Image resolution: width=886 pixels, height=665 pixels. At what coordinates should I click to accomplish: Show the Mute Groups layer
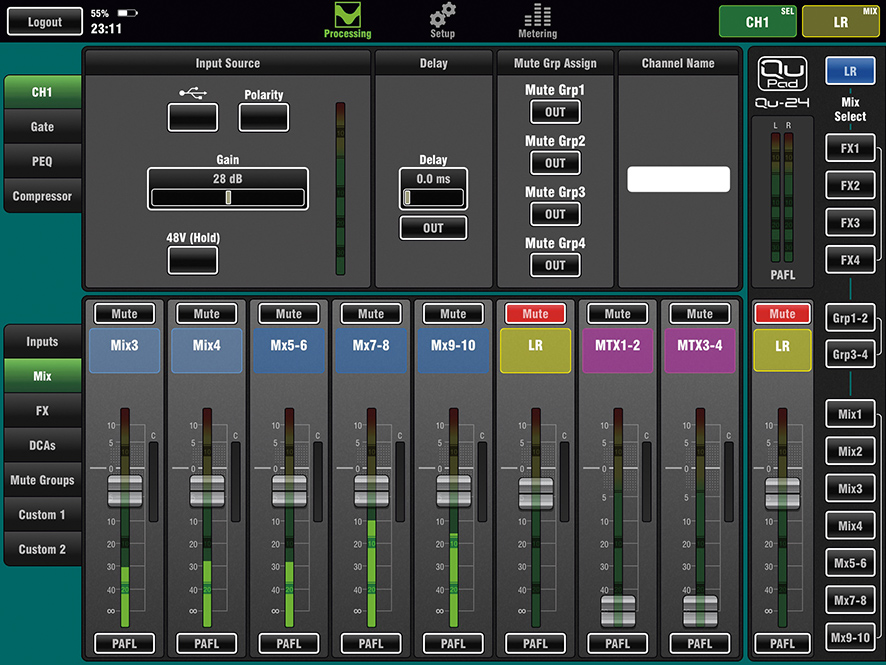pos(42,480)
